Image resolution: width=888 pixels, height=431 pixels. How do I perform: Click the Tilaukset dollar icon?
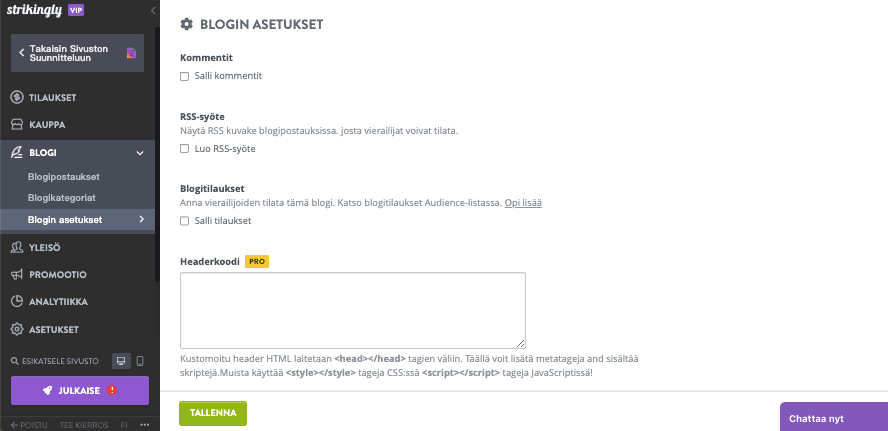(17, 97)
